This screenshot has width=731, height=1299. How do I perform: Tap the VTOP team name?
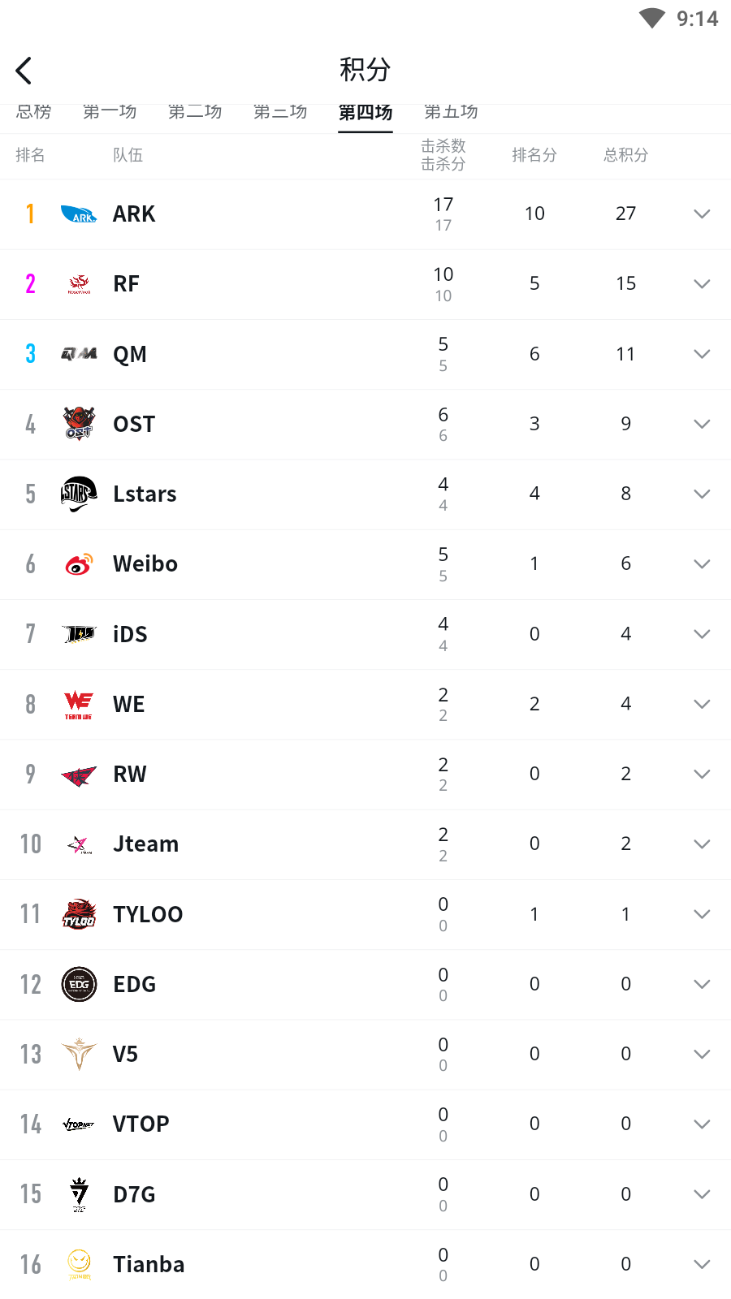141,1124
